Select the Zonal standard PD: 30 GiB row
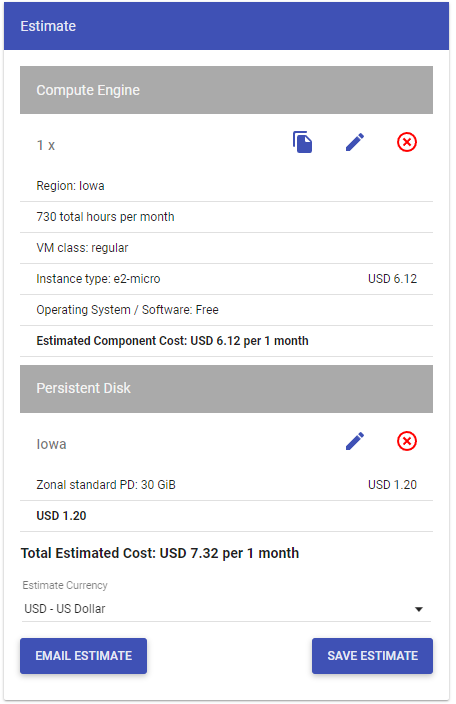The width and height of the screenshot is (456, 704). coord(226,485)
